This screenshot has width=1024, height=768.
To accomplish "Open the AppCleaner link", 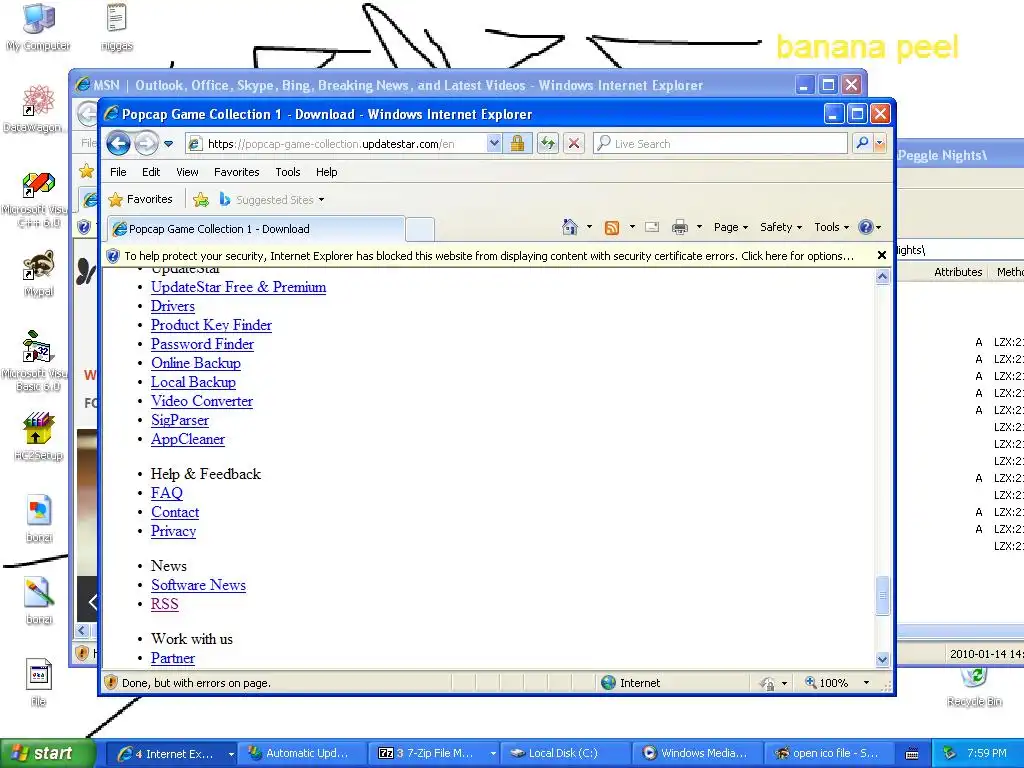I will pyautogui.click(x=187, y=439).
